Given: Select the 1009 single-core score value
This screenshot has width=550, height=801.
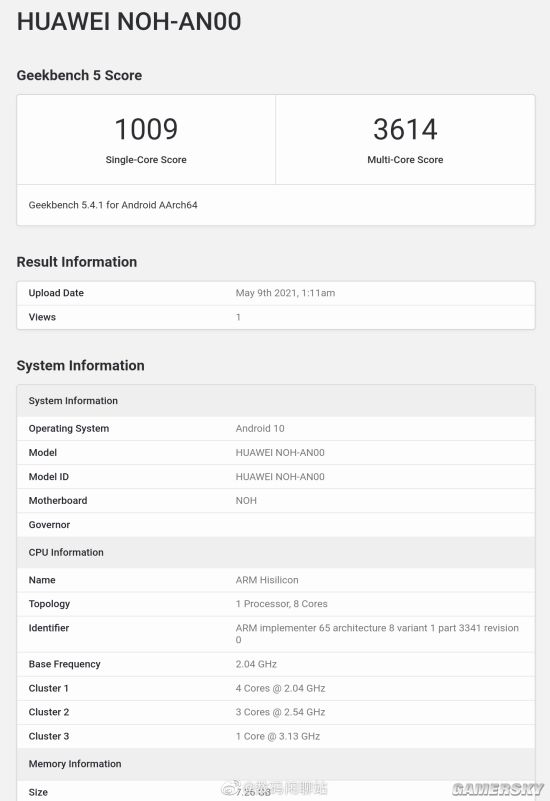Looking at the screenshot, I should (x=146, y=129).
